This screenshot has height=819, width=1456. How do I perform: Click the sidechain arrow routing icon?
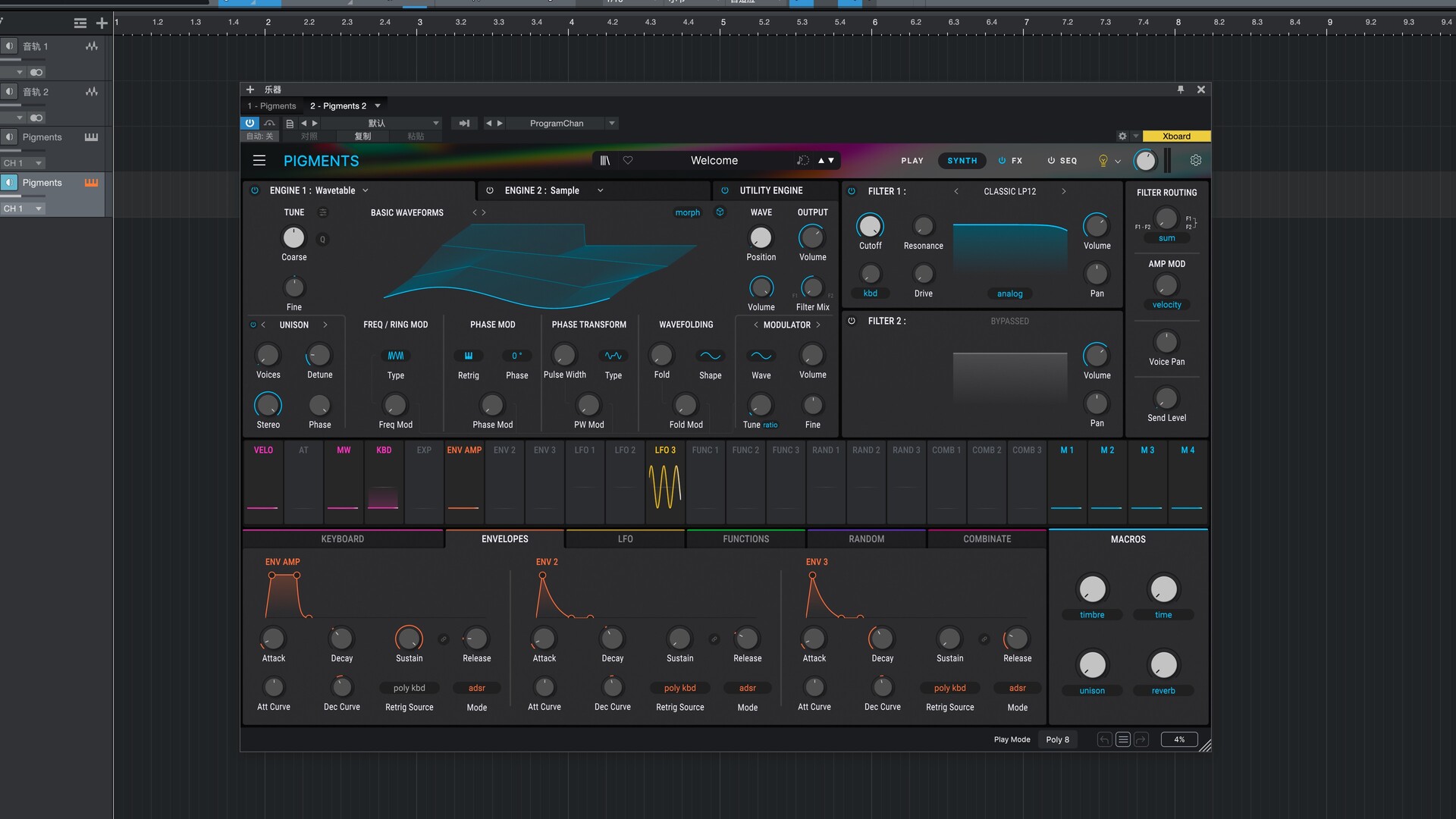coord(464,123)
